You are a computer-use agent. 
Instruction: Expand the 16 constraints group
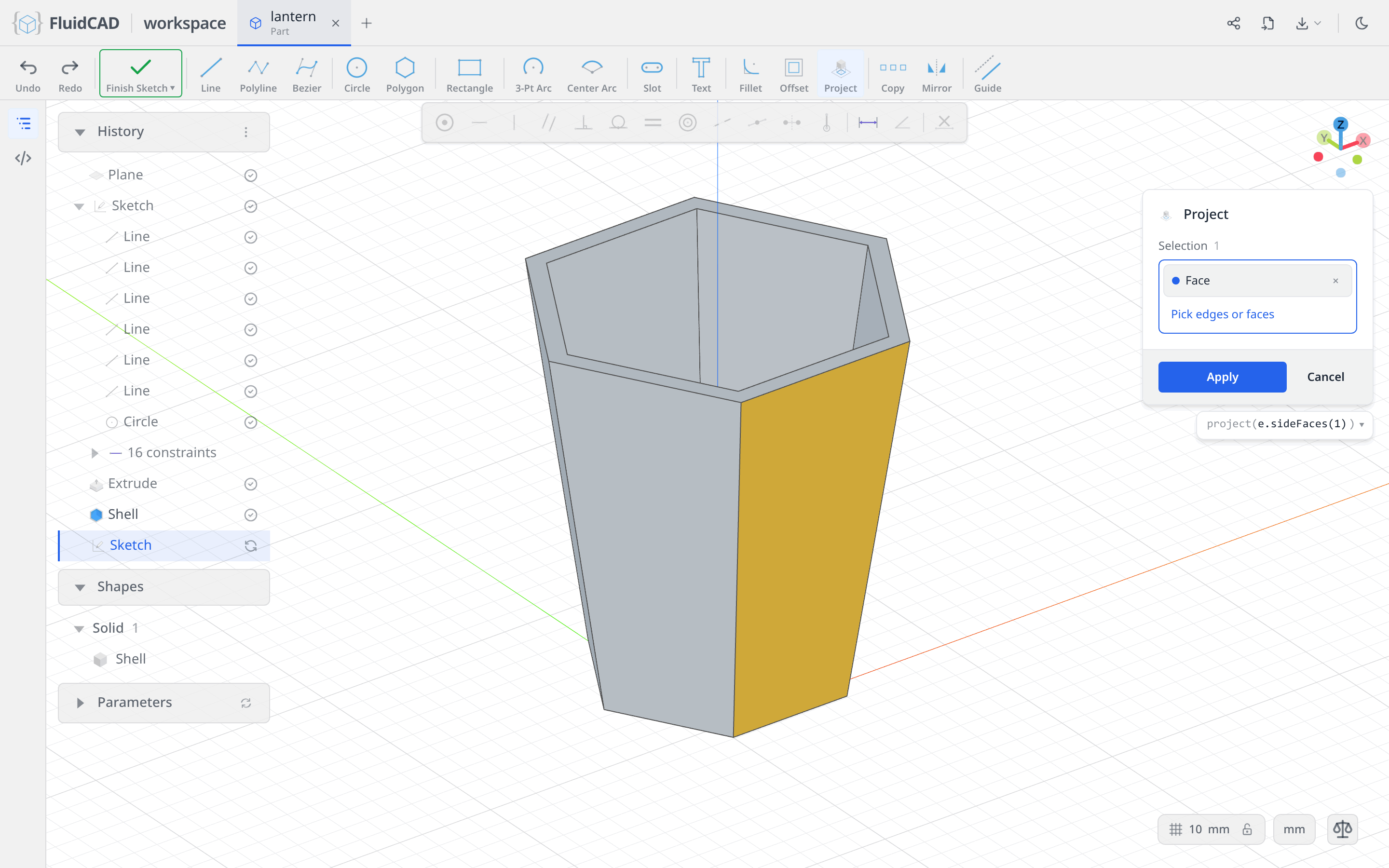[95, 453]
